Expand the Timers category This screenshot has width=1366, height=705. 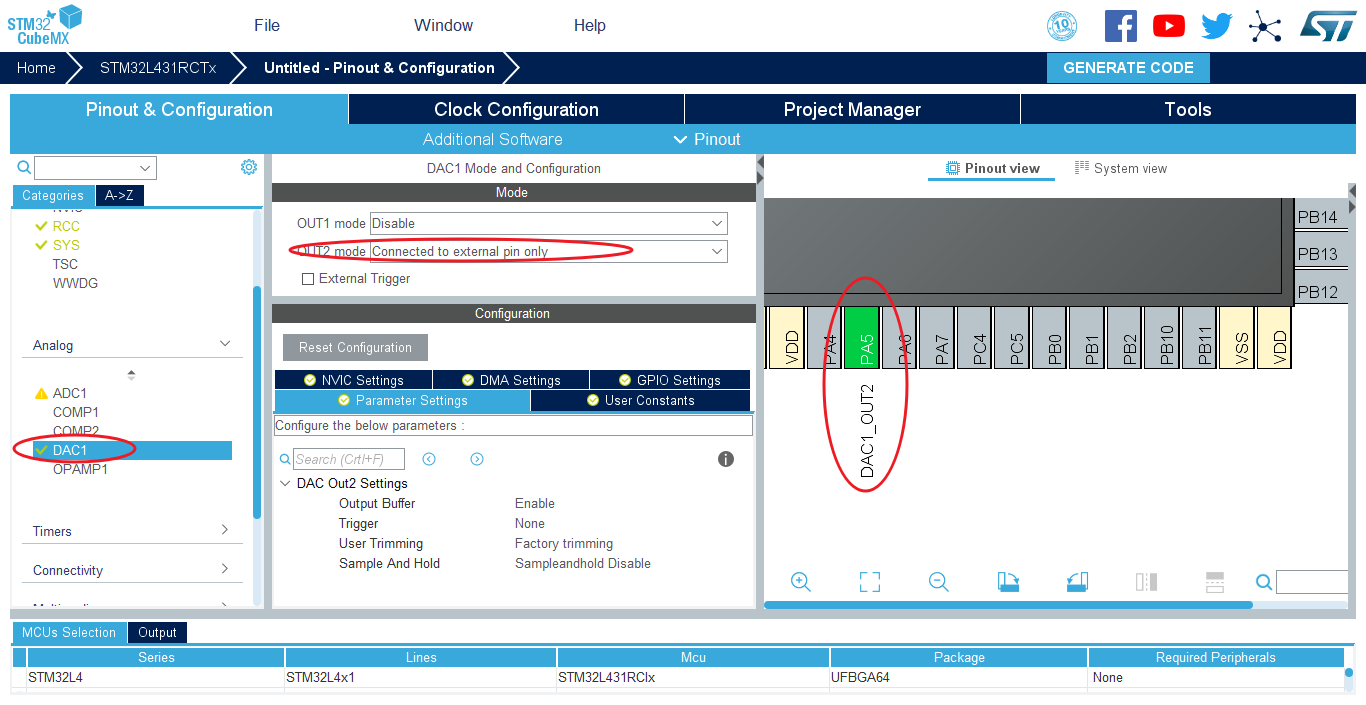coord(225,530)
